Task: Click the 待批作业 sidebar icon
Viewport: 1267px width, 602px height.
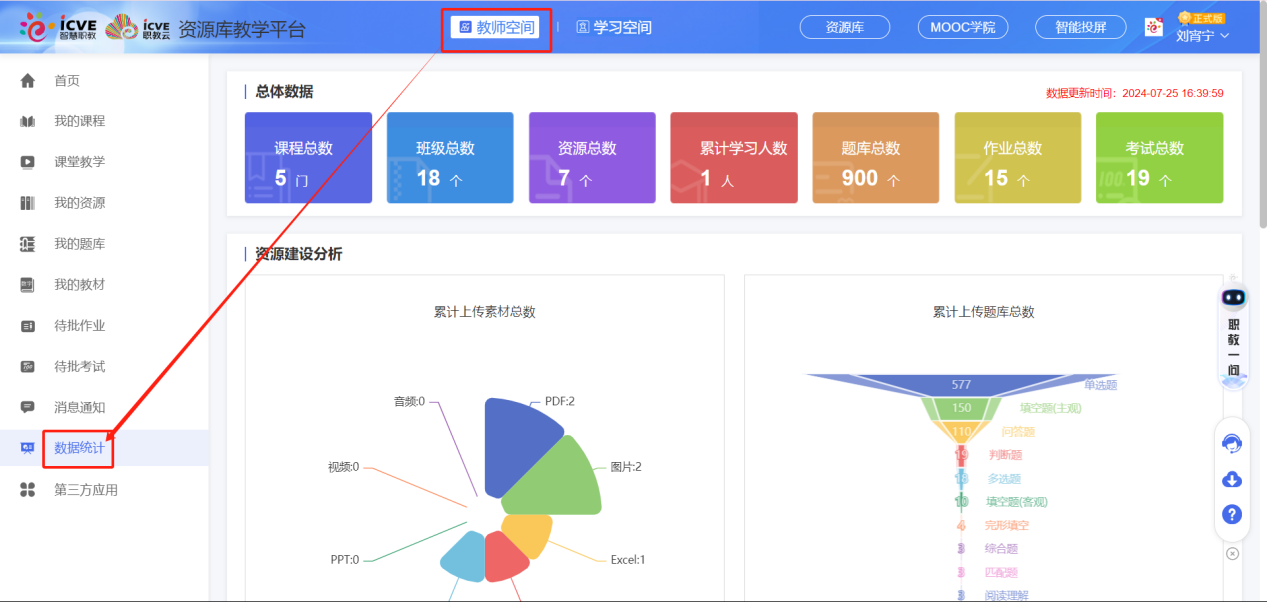Action: (28, 326)
